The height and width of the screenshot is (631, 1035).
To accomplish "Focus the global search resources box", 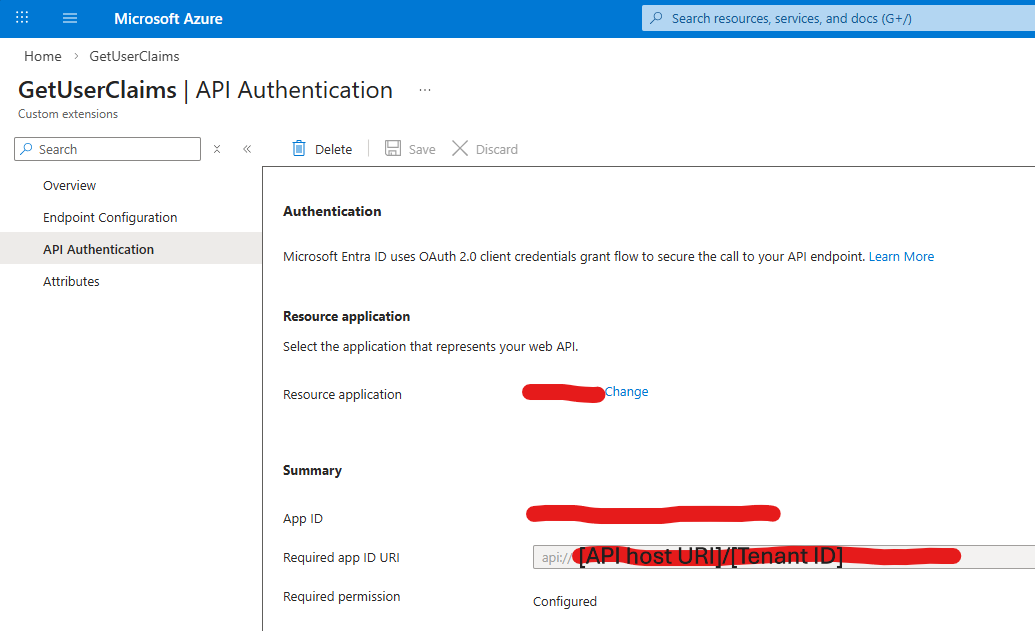I will 838,18.
